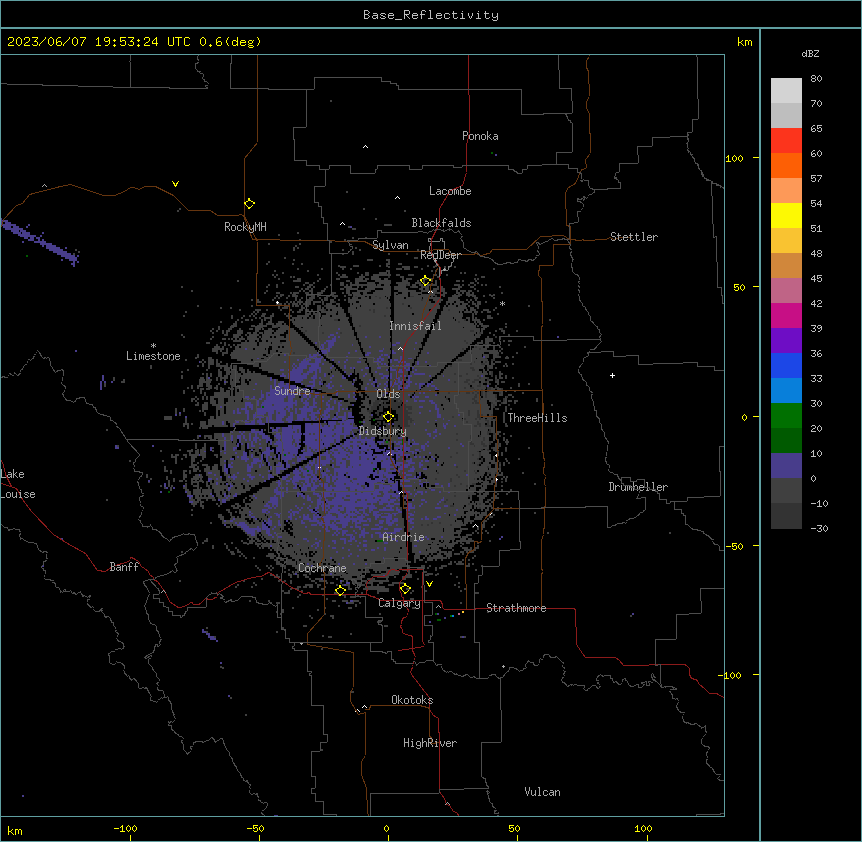Click the RockyMH label

(245, 227)
